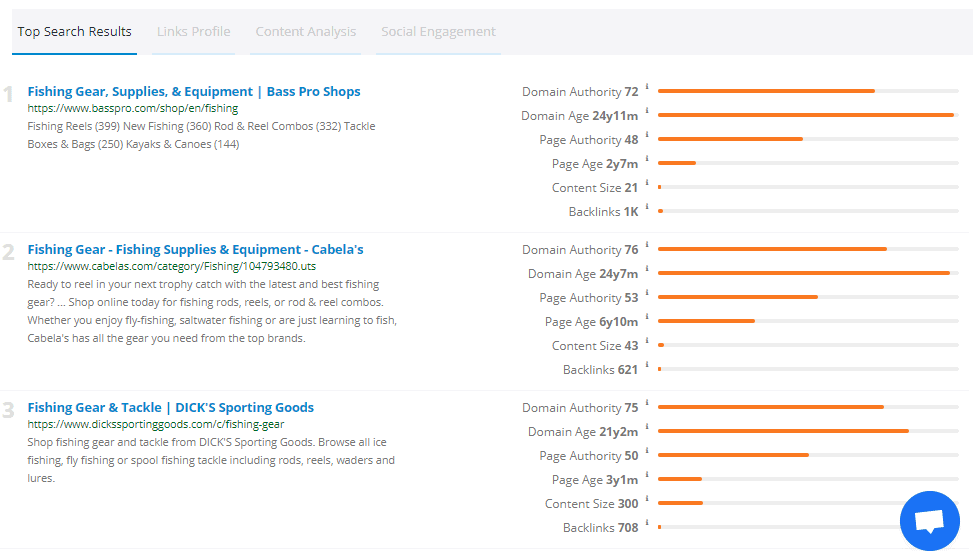
Task: Go to the Social Engagement tab
Action: tap(438, 32)
